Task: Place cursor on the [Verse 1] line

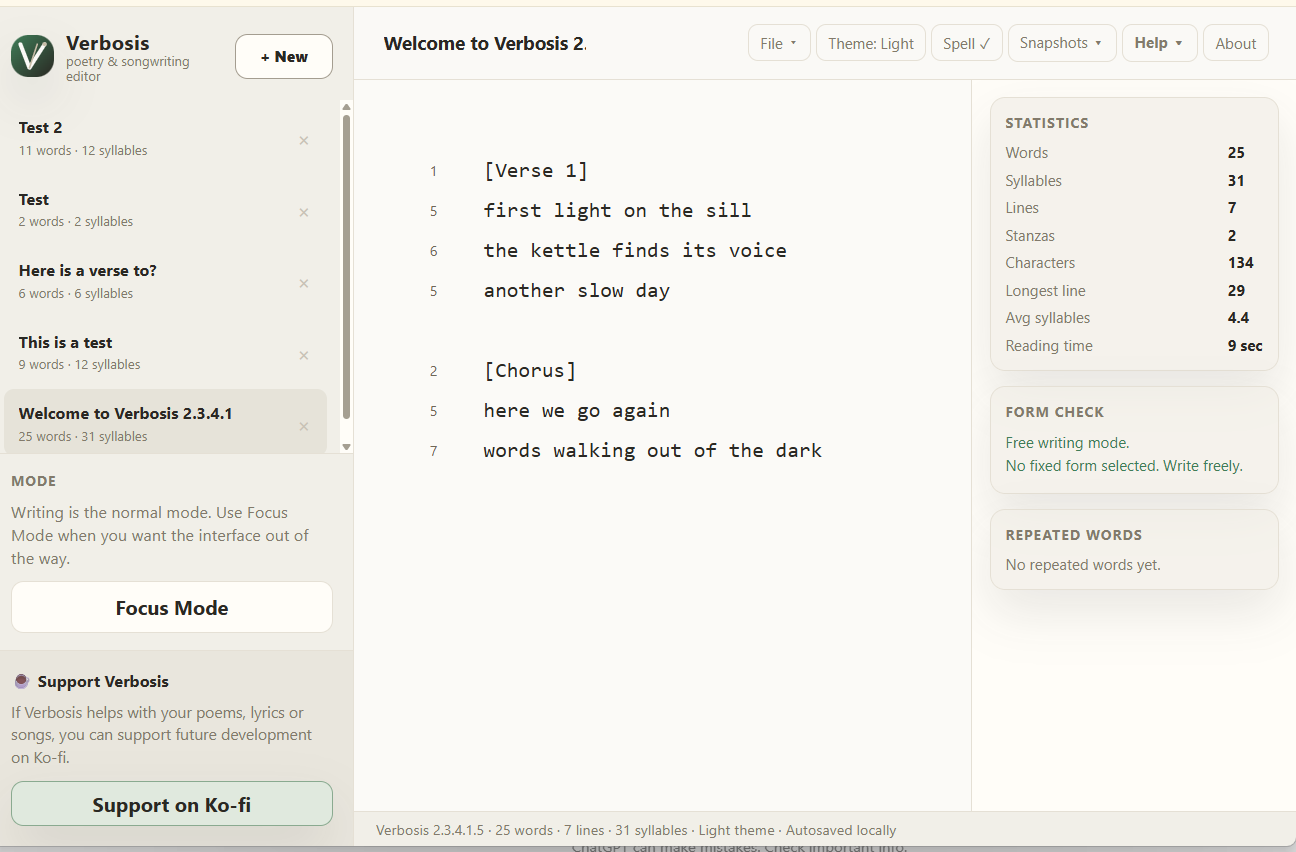Action: 536,171
